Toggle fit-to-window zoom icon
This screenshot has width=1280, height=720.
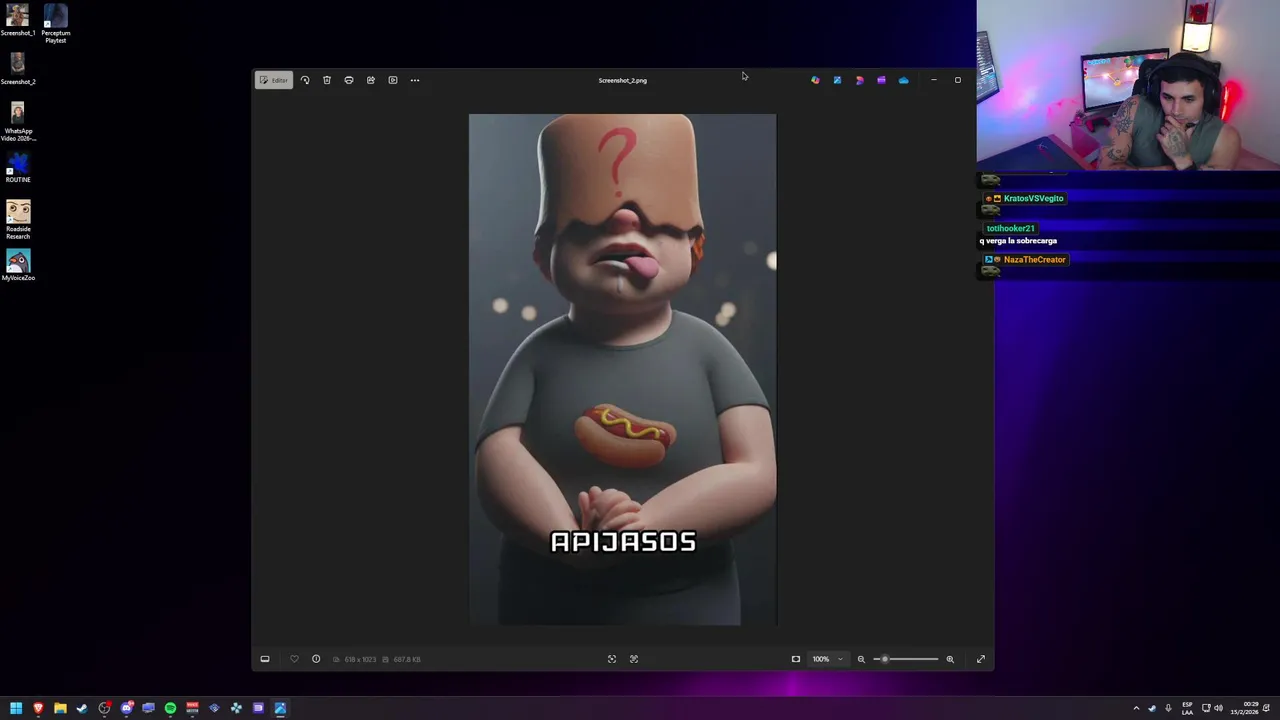pos(796,659)
